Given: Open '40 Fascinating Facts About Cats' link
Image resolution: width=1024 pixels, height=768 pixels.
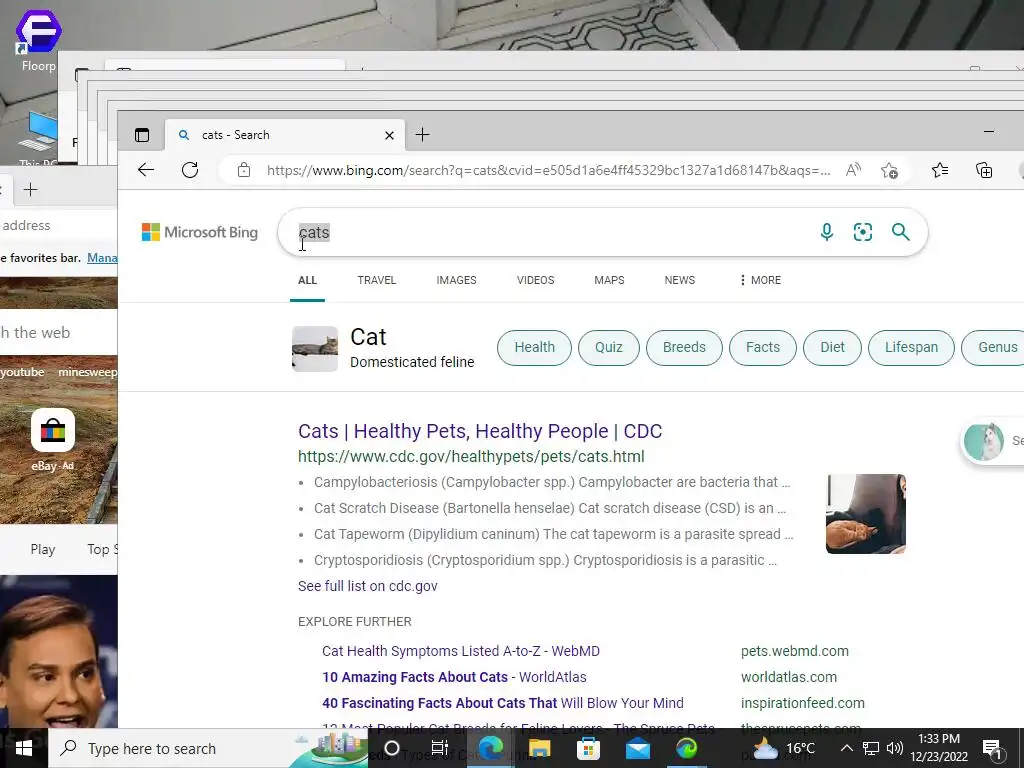Looking at the screenshot, I should tap(503, 703).
